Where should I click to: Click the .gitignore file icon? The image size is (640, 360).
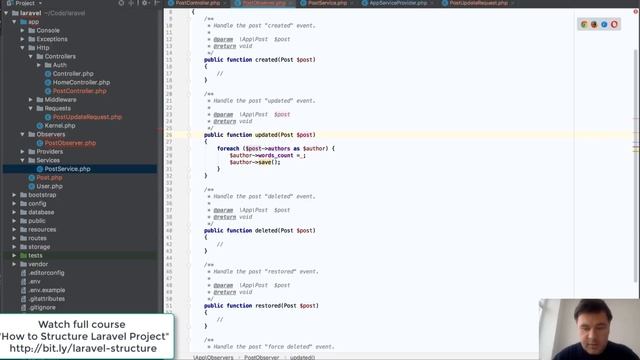pos(23,307)
